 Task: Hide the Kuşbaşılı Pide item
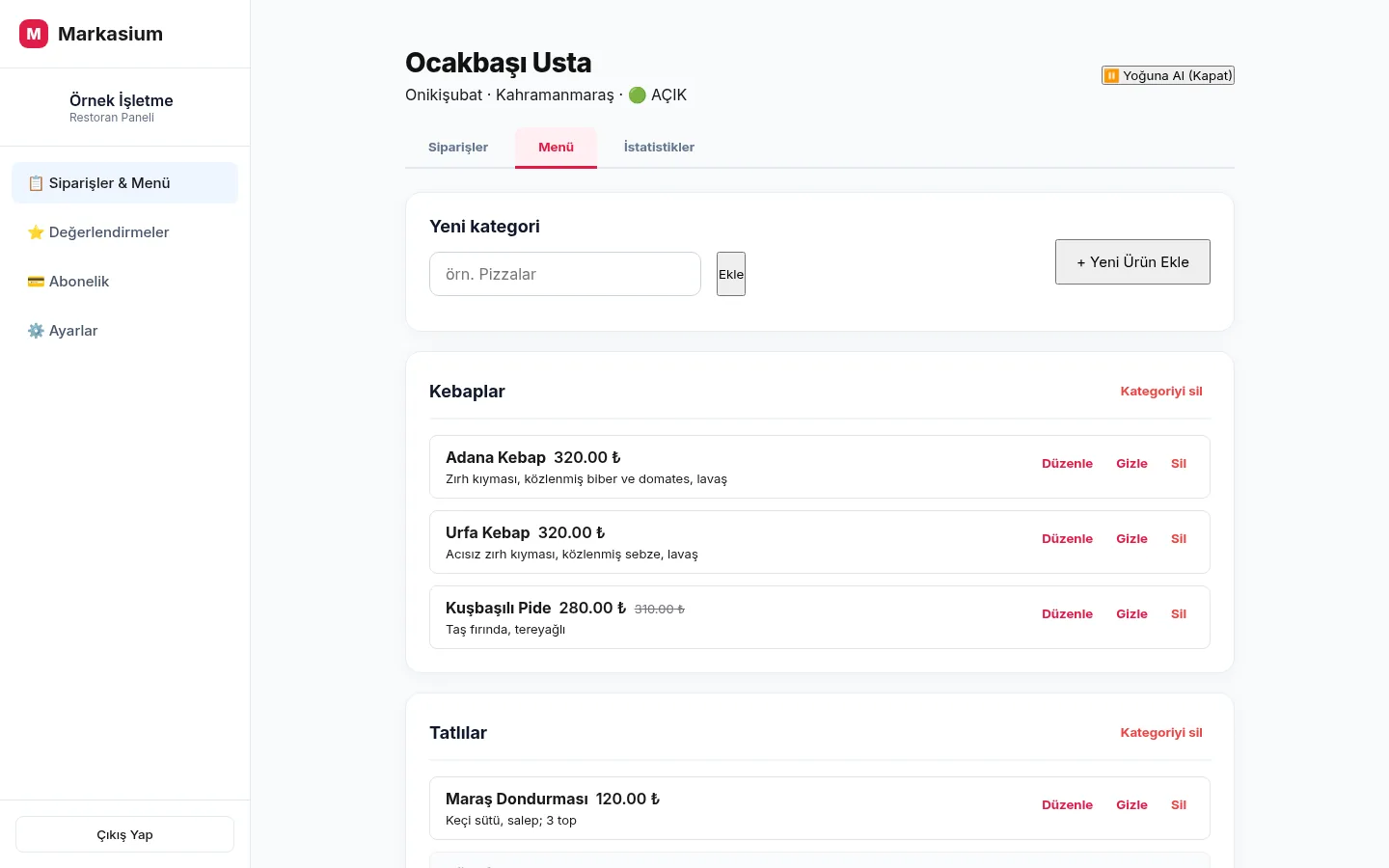point(1131,614)
